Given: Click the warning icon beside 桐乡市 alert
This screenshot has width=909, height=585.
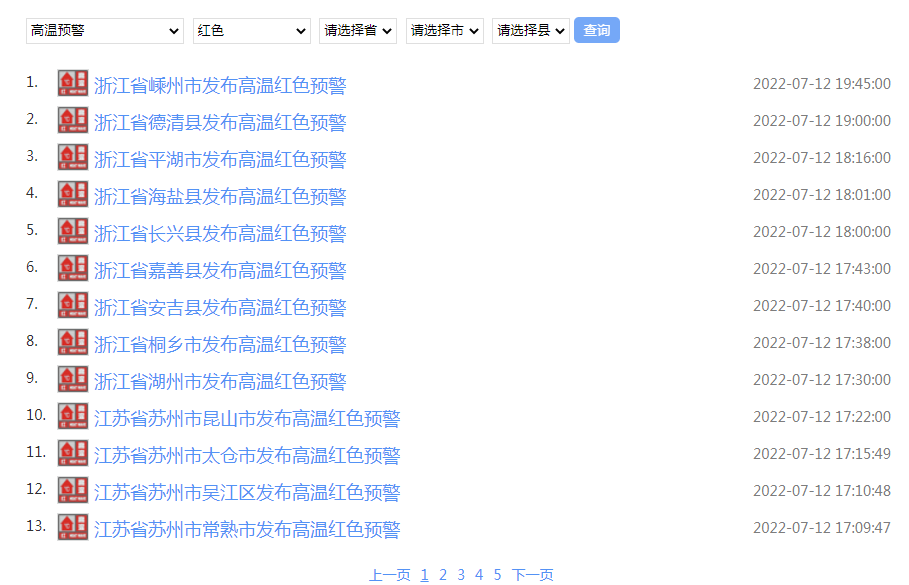Looking at the screenshot, I should pos(73,343).
